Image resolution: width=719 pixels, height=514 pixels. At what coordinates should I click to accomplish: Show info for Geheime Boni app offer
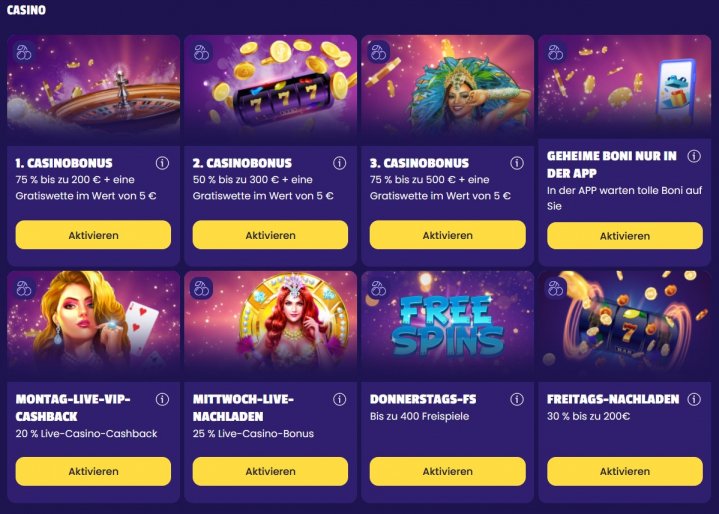coord(694,156)
